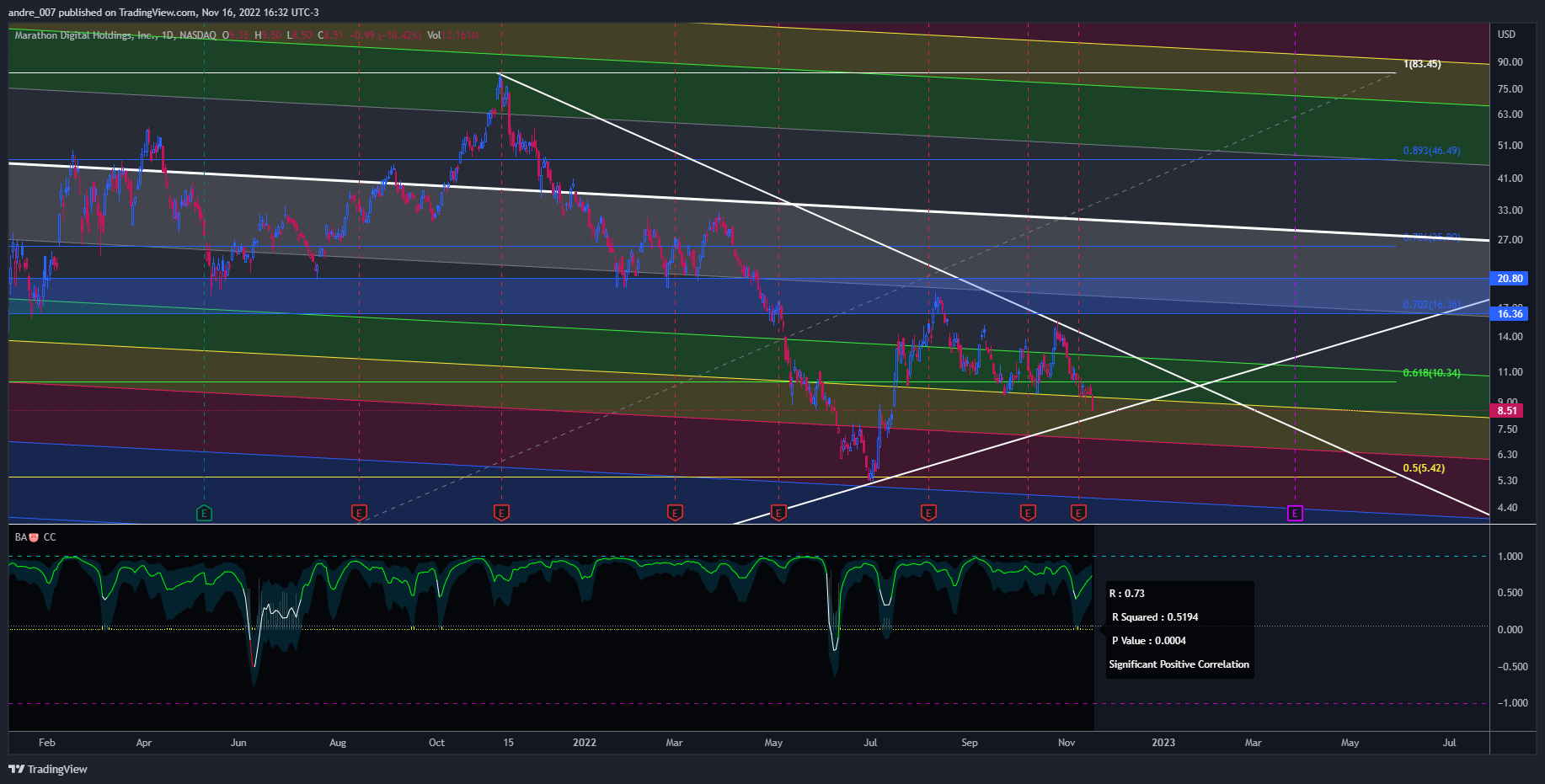1545x784 pixels.
Task: Click the 'Nov' label on the time axis
Action: tap(1067, 743)
